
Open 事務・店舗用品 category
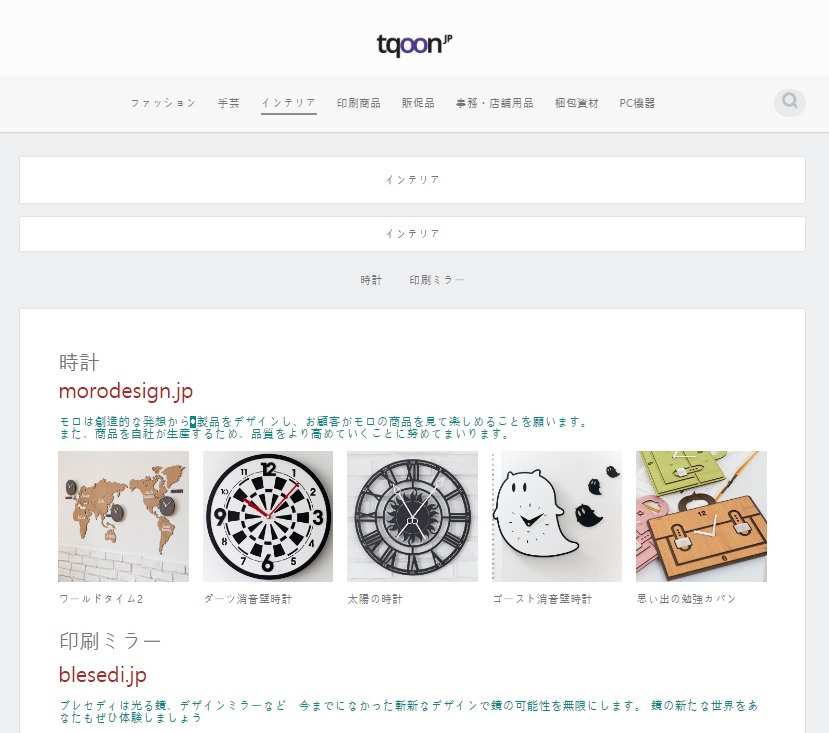point(494,103)
